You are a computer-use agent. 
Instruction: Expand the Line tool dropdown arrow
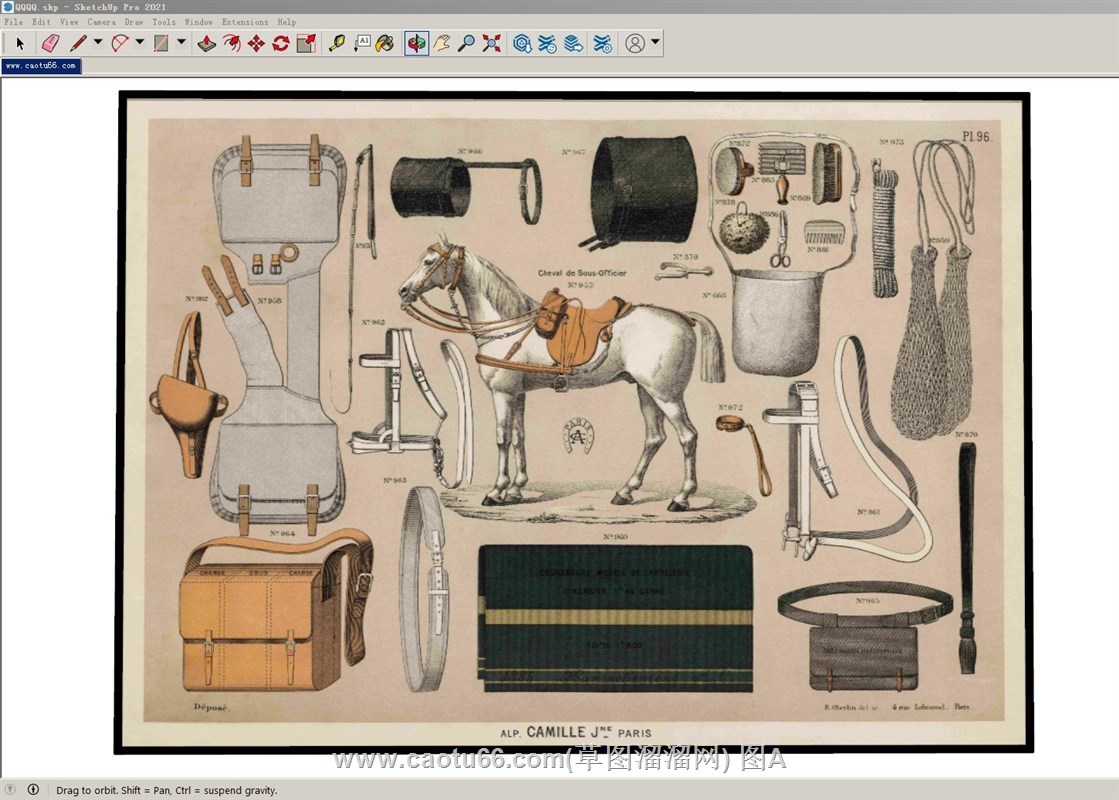click(x=98, y=43)
